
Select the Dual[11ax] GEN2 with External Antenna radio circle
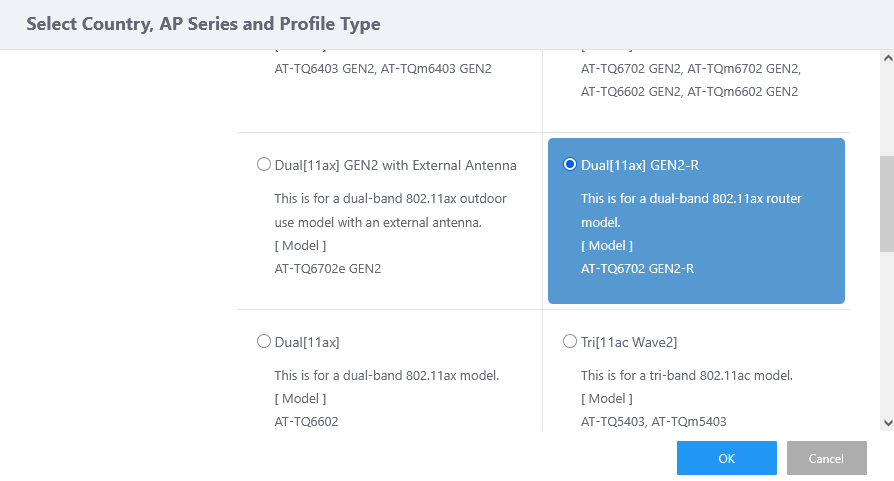pyautogui.click(x=264, y=165)
